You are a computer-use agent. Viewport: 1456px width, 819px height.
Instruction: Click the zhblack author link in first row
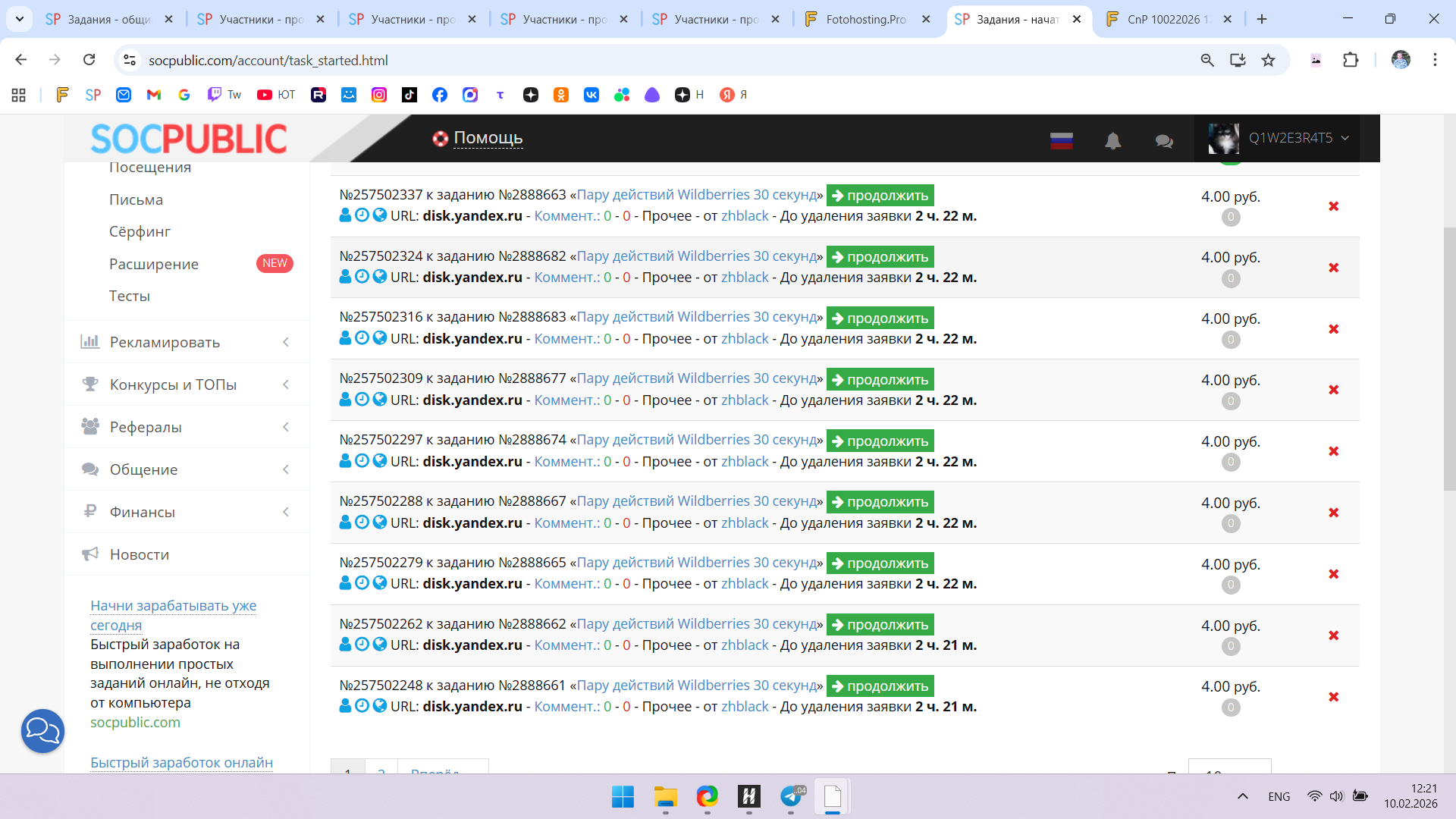745,216
